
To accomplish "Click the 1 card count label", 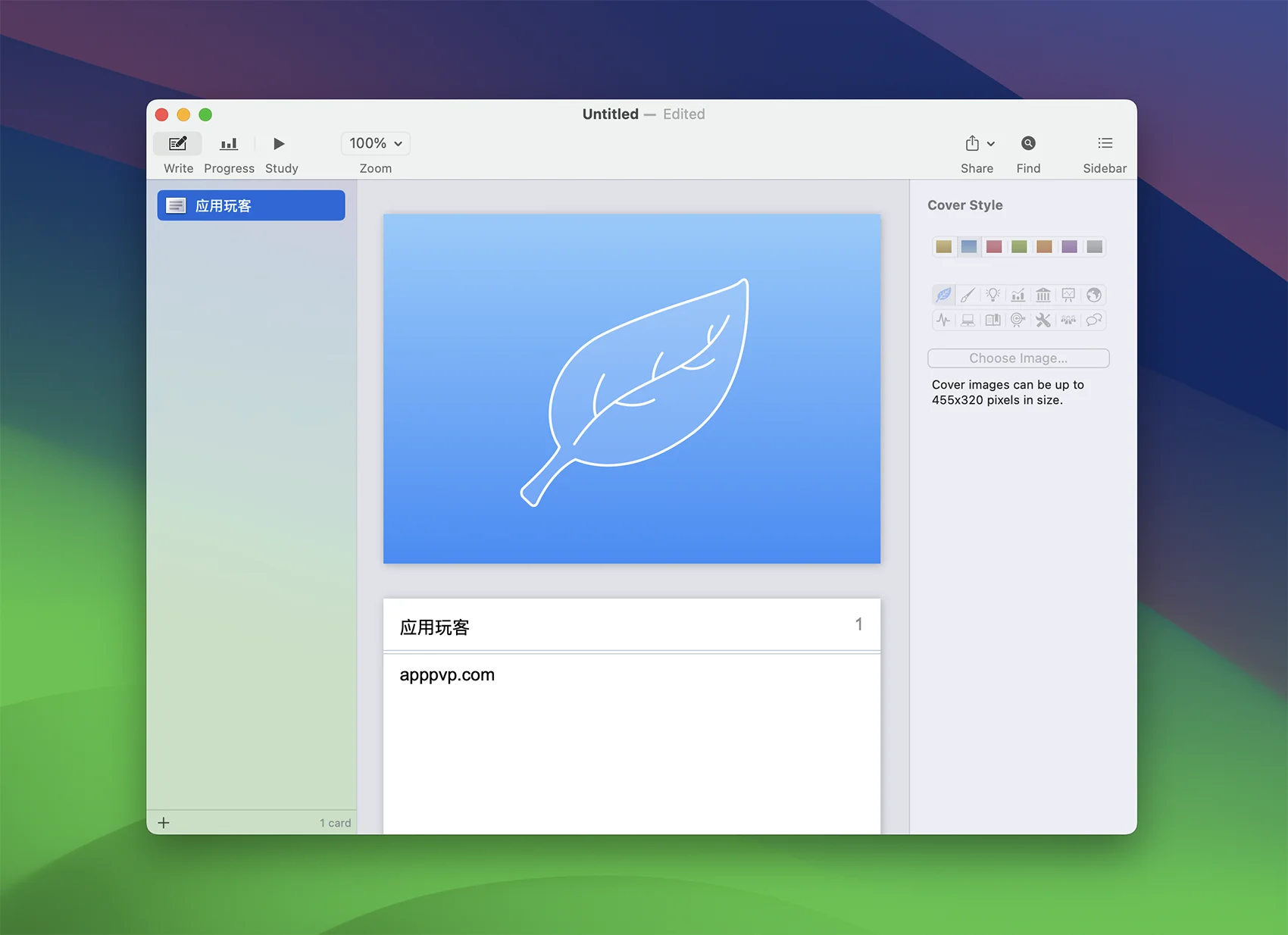I will pyautogui.click(x=335, y=823).
